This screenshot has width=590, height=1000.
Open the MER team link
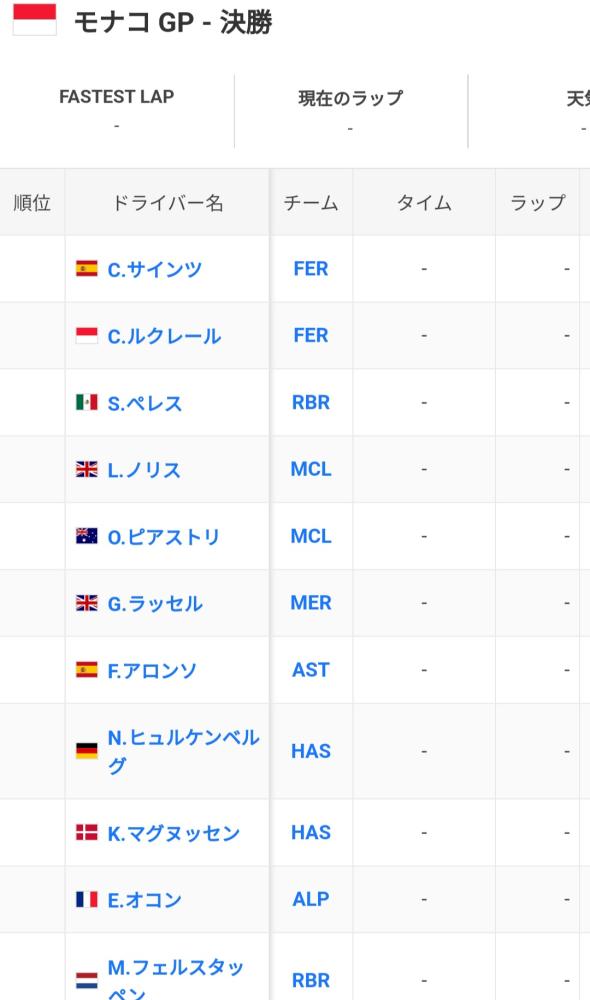(311, 603)
